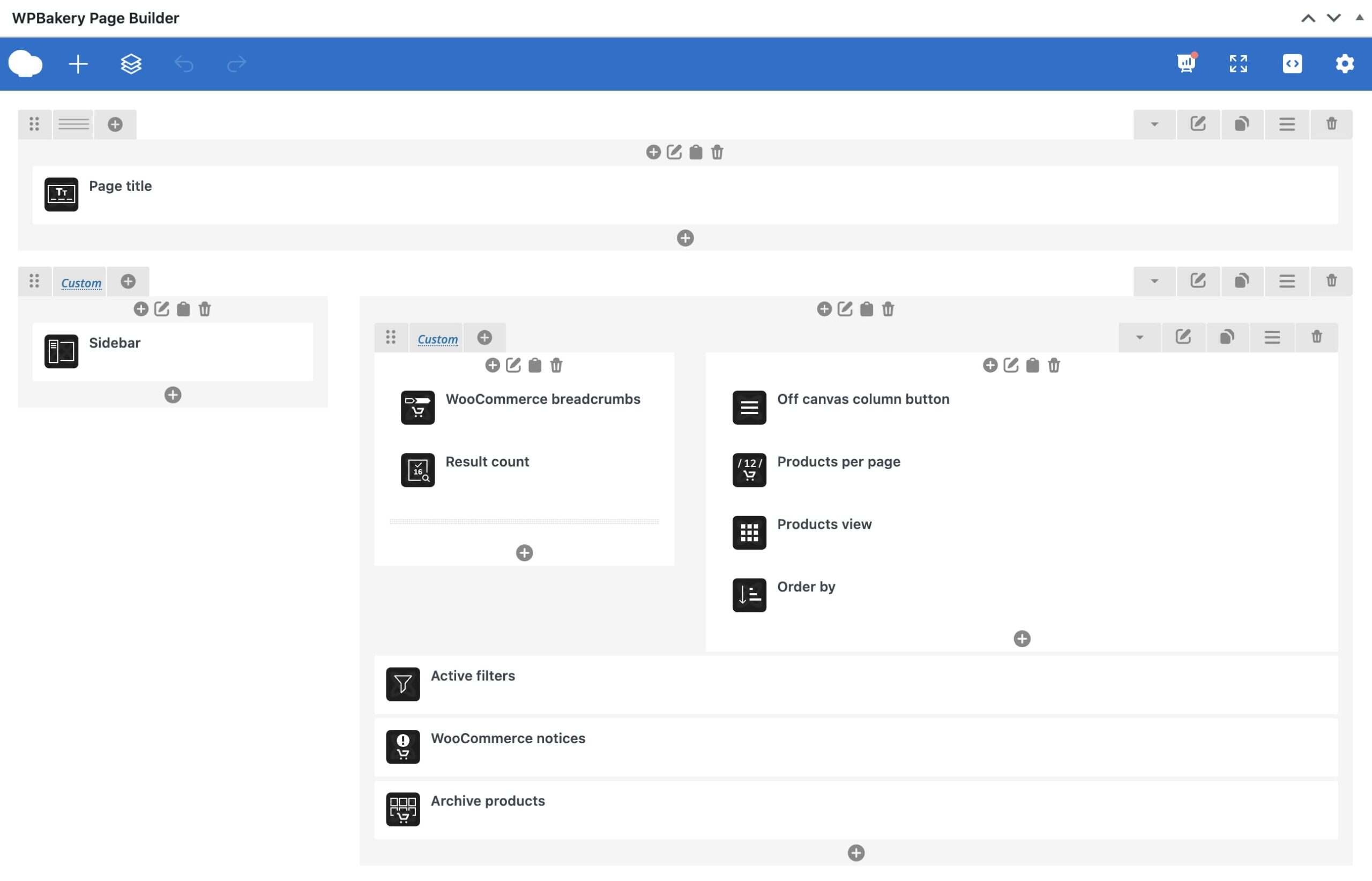
Task: Collapse the second Custom row toggle arrow
Action: click(1154, 281)
